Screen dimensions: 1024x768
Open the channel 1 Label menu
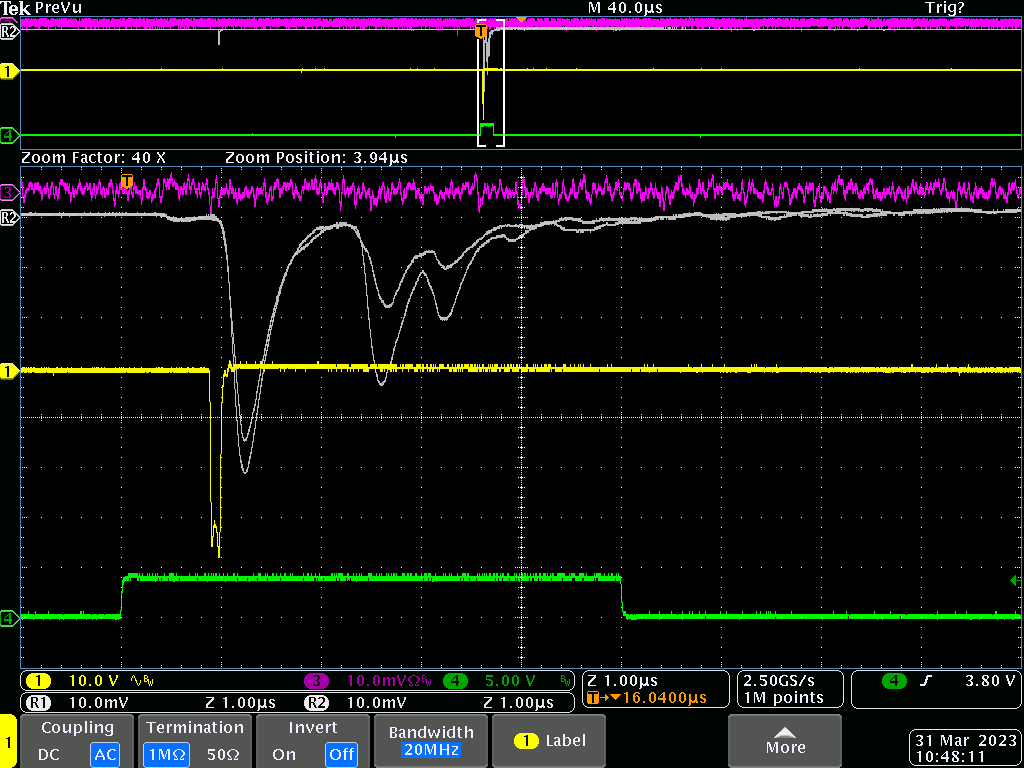tap(550, 741)
